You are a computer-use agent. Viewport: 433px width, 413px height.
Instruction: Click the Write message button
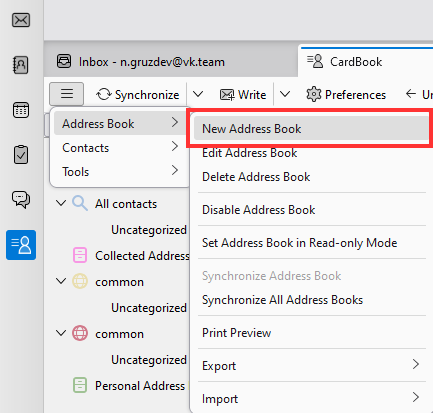243,95
